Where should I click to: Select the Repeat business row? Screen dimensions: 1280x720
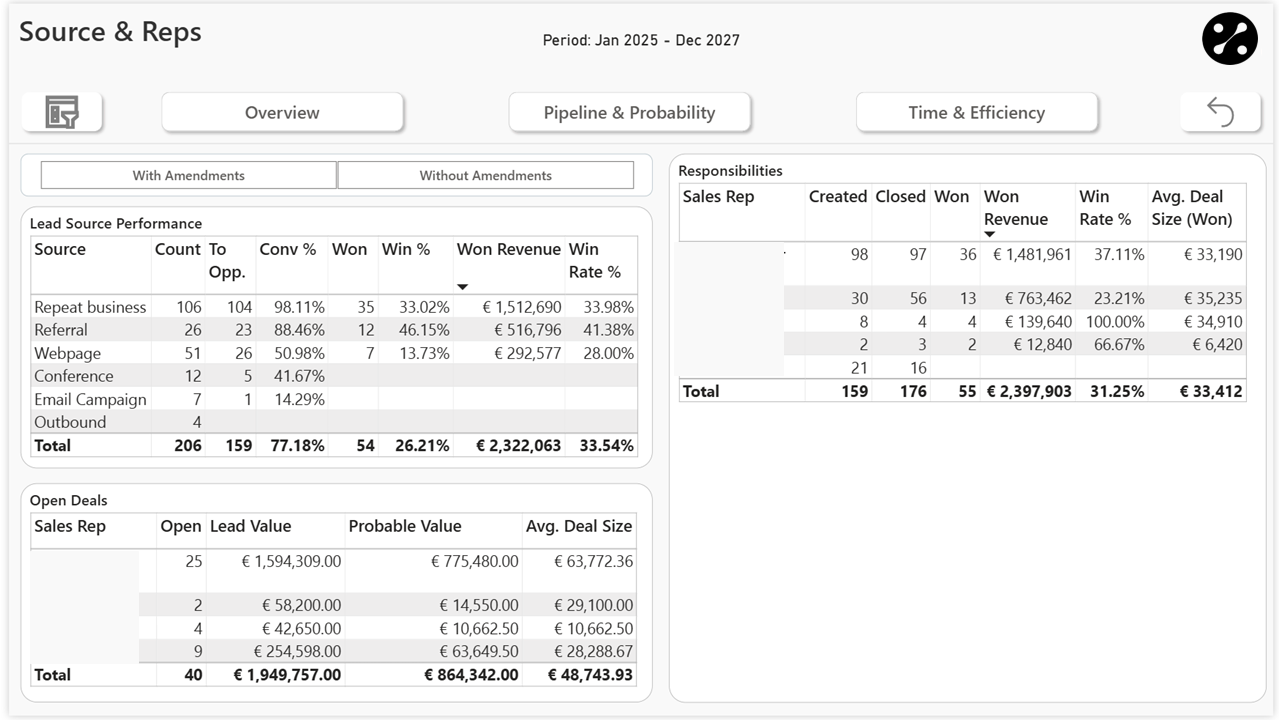[x=90, y=307]
